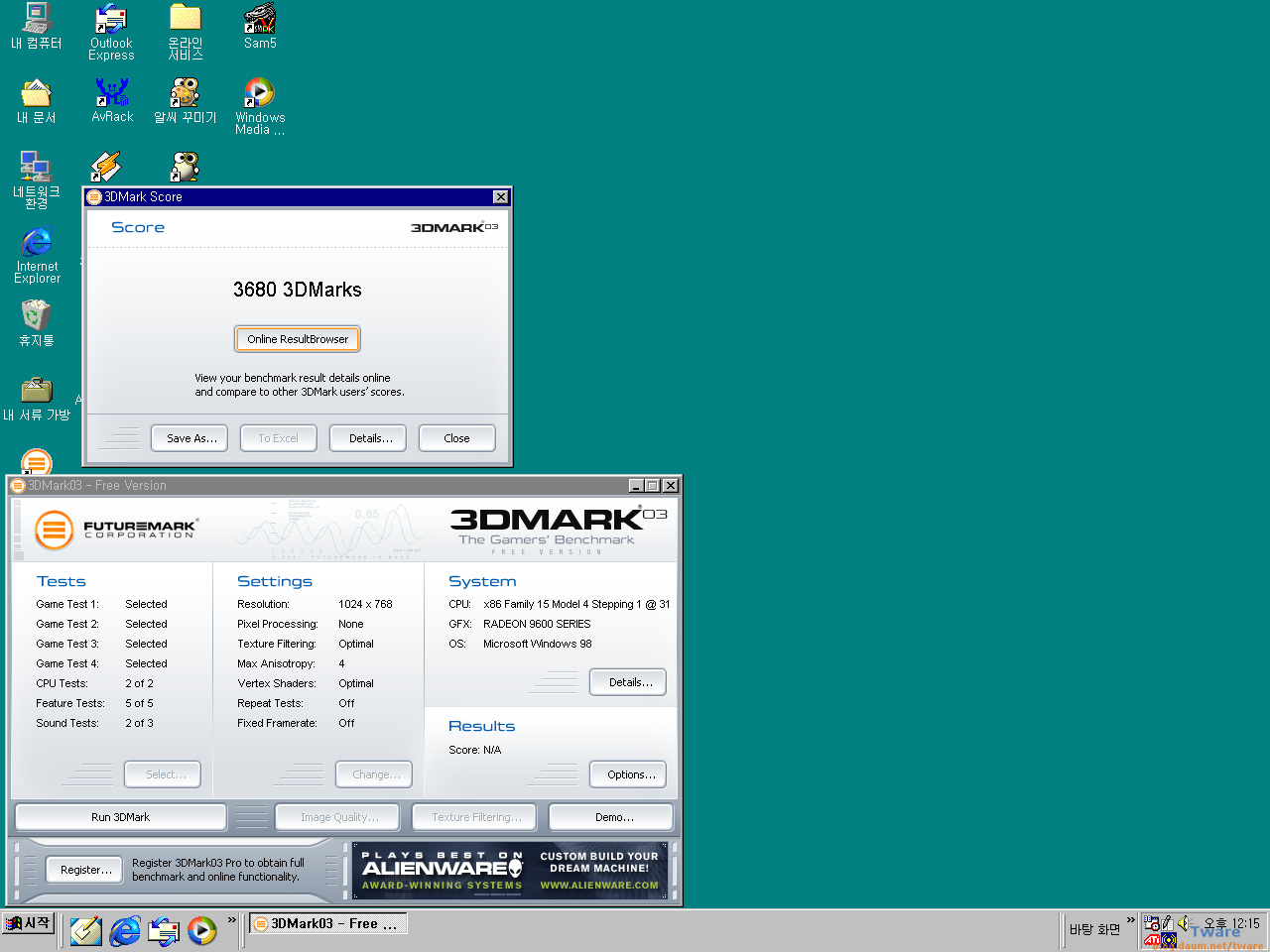
Task: Click the partly hidden owl desktop icon
Action: (185, 167)
